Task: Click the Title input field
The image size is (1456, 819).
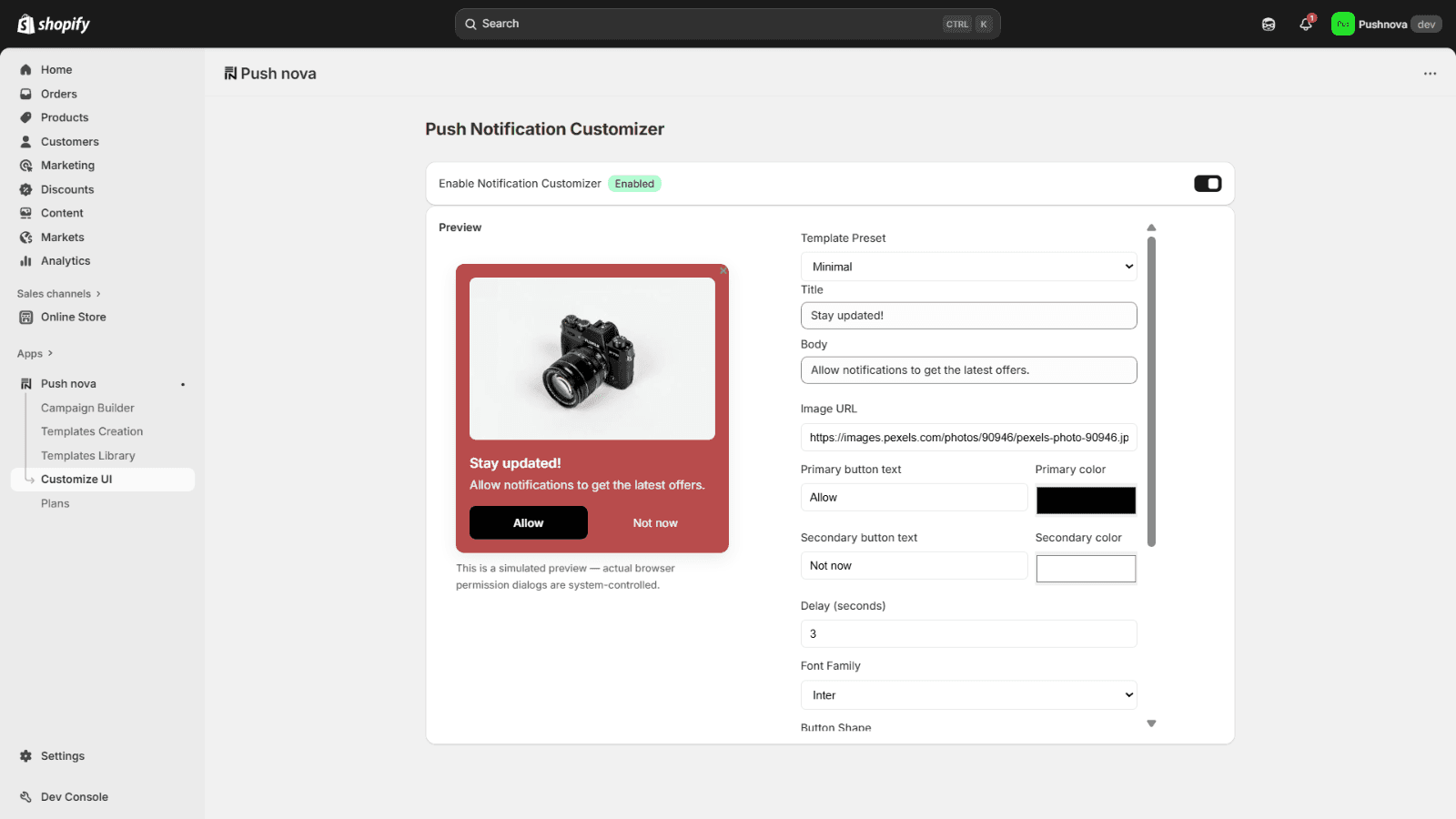Action: tap(967, 315)
